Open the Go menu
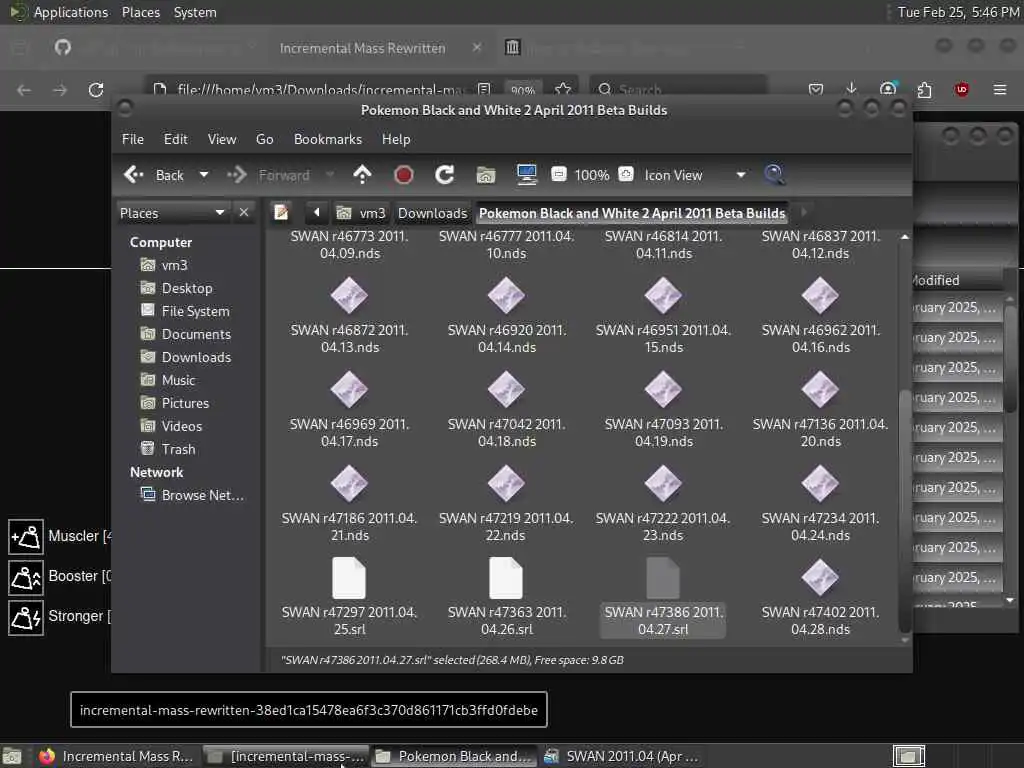The width and height of the screenshot is (1024, 768). click(x=264, y=139)
